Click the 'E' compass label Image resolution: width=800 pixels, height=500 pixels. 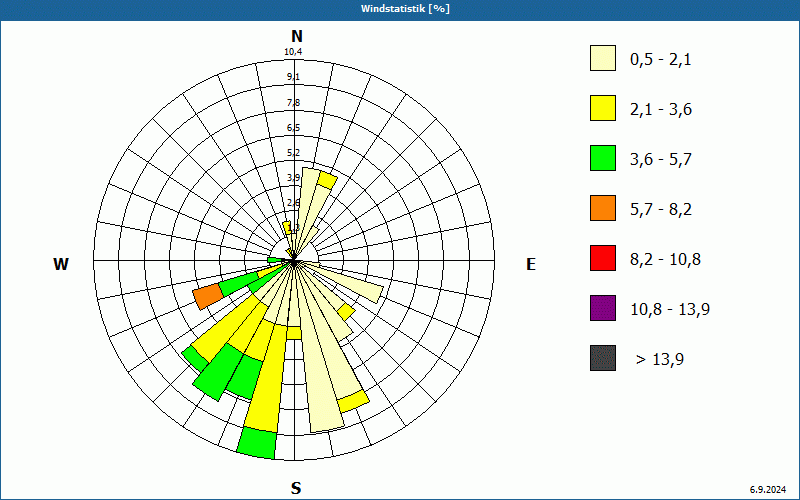pos(531,264)
